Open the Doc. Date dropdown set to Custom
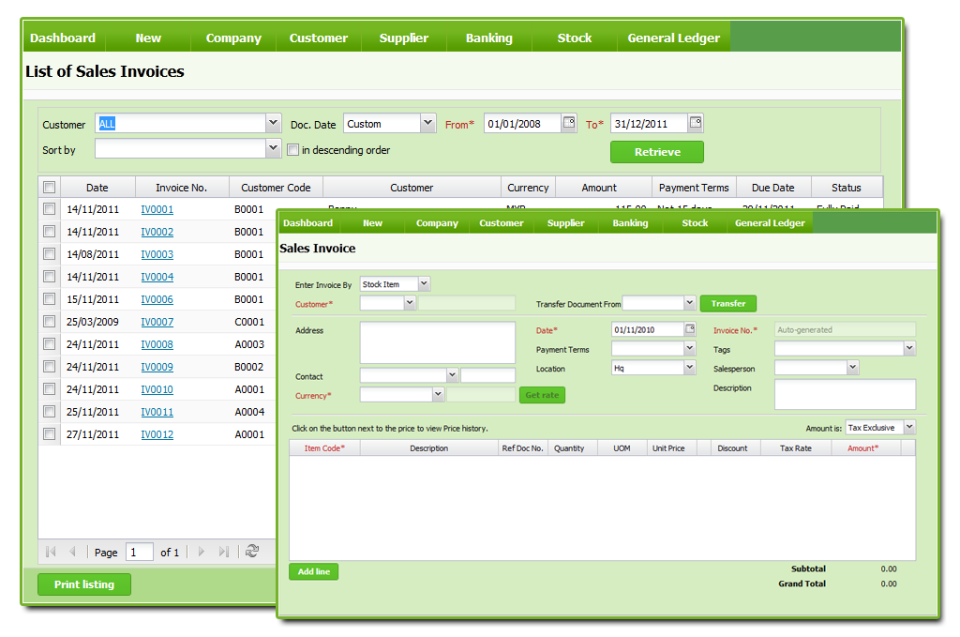960x637 pixels. tap(427, 122)
